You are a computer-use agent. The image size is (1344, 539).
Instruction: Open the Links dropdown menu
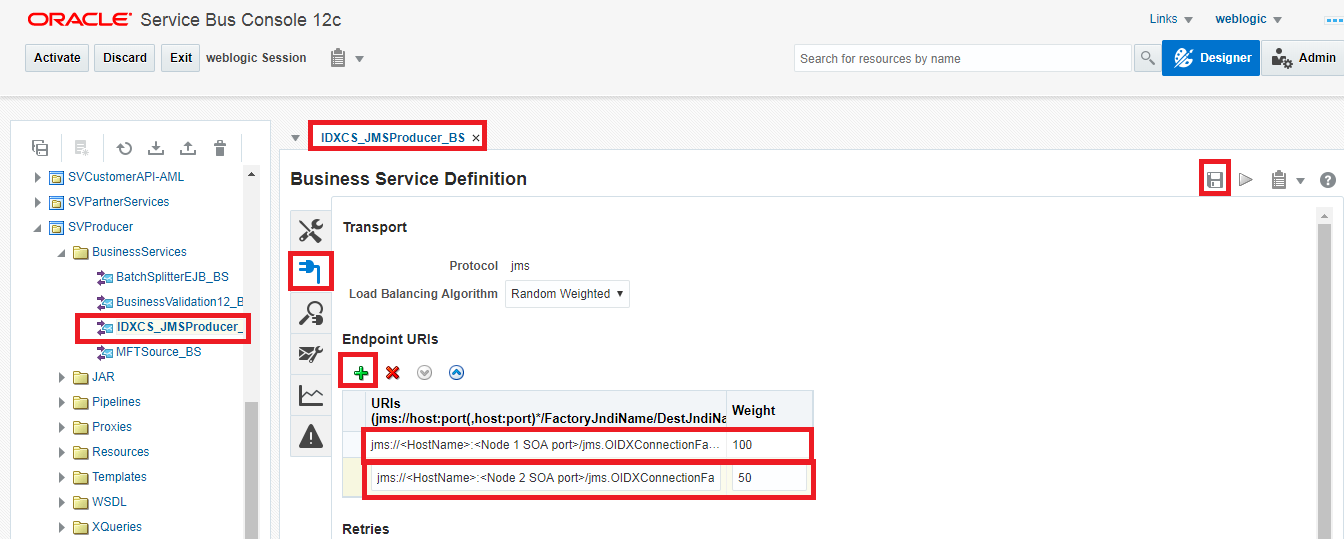(x=1171, y=19)
